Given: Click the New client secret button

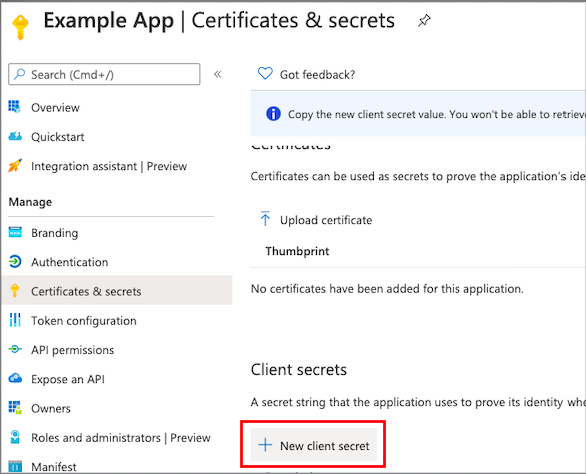Looking at the screenshot, I should pyautogui.click(x=313, y=445).
